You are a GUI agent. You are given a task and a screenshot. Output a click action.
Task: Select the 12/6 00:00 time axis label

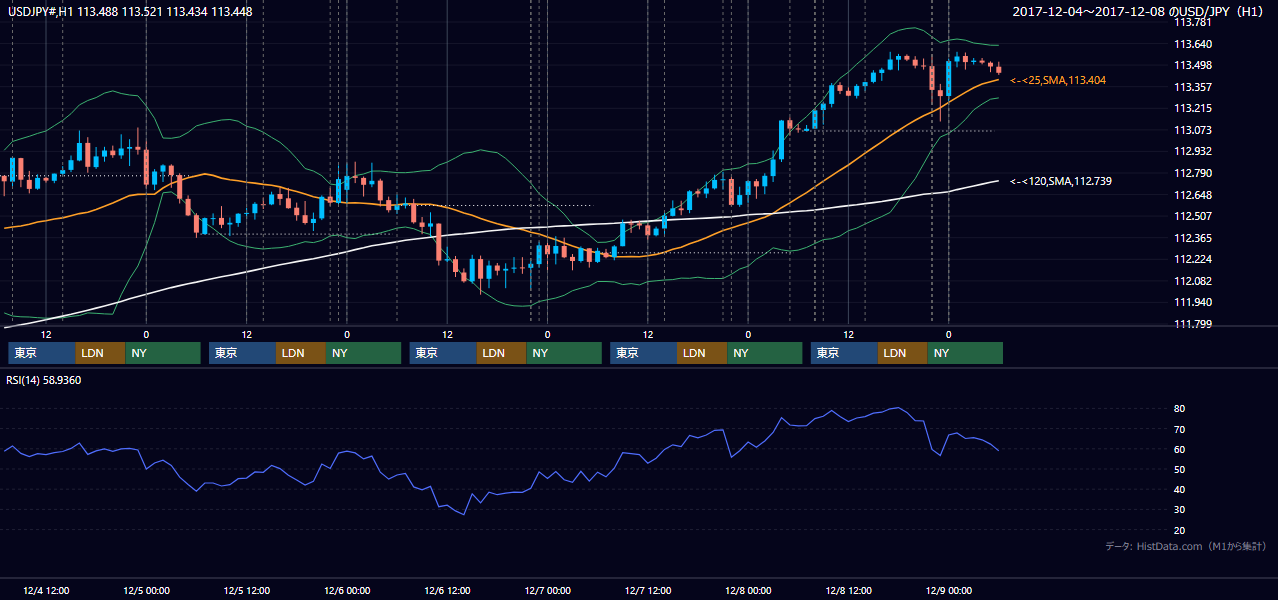[347, 590]
